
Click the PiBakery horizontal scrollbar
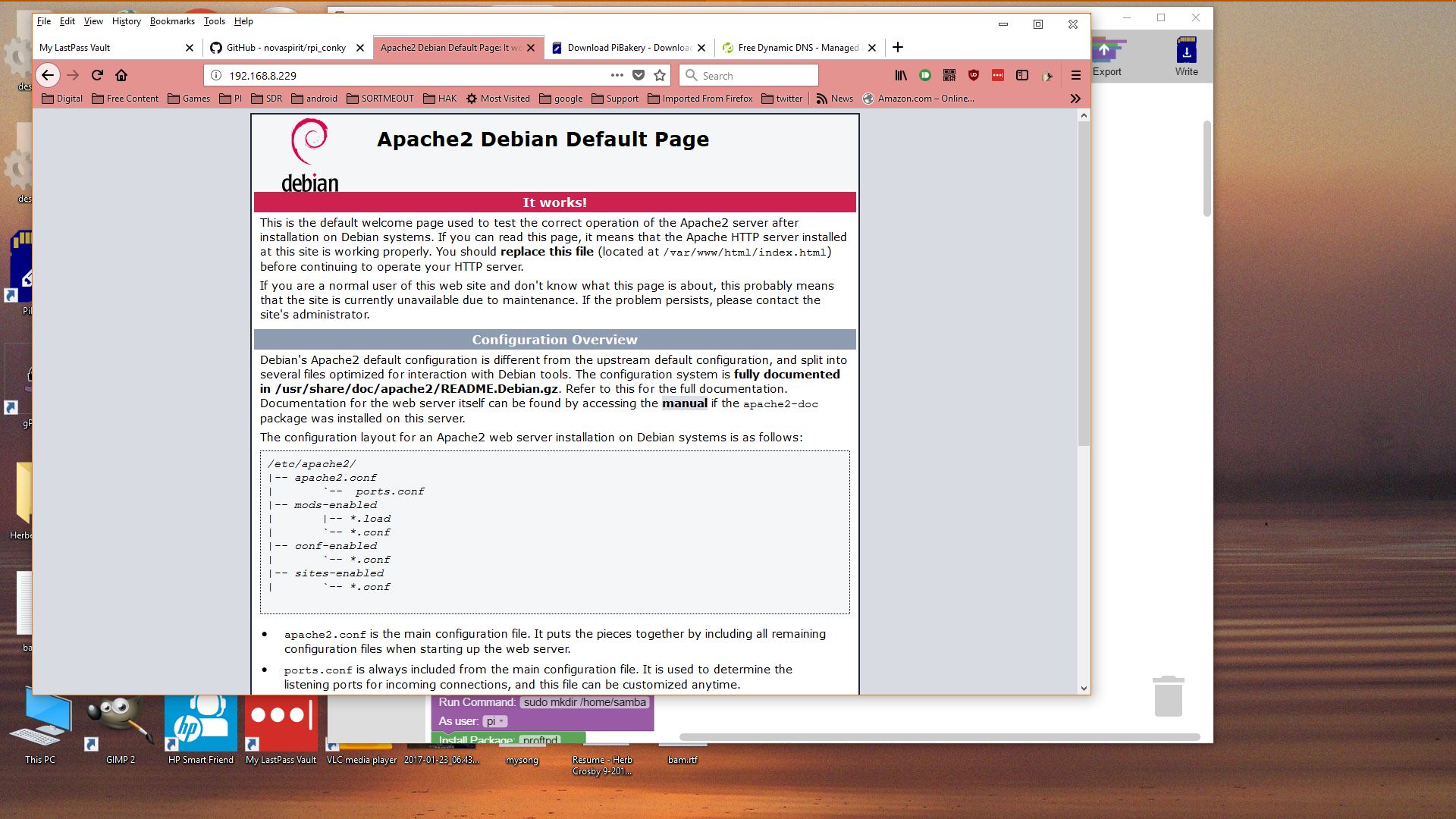click(x=940, y=737)
